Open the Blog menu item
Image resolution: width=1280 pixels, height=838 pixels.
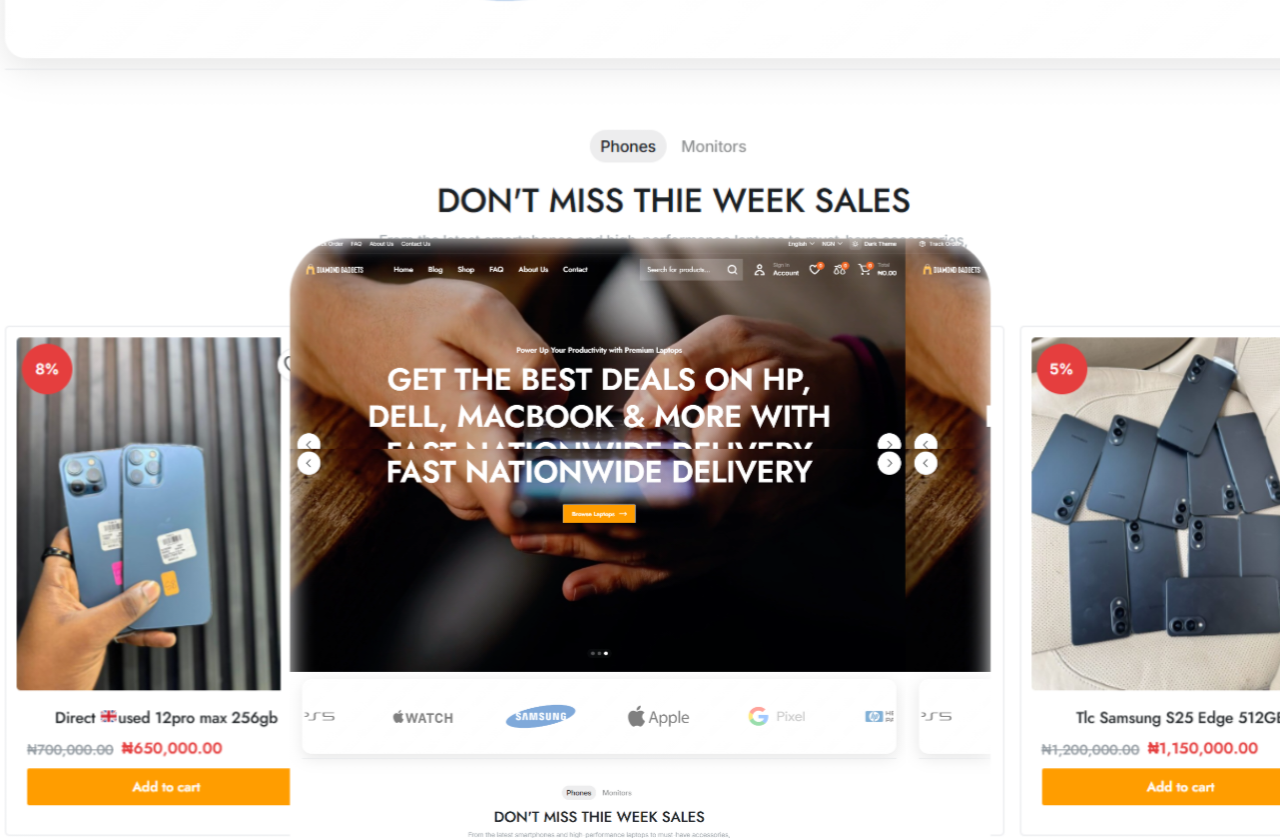(435, 270)
